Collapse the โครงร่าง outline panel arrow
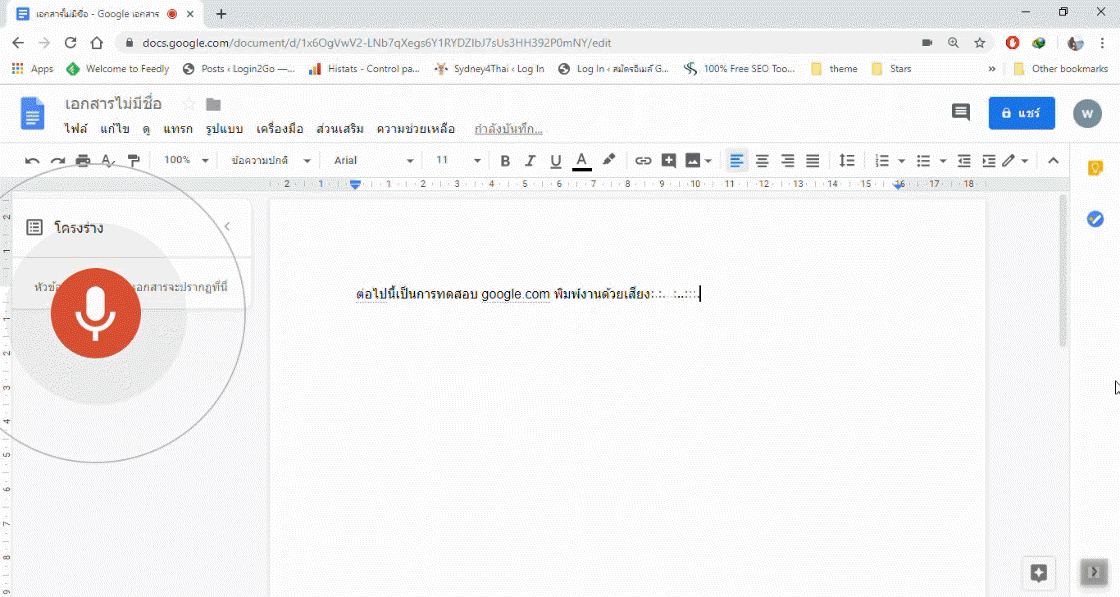Image resolution: width=1120 pixels, height=597 pixels. pyautogui.click(x=227, y=227)
